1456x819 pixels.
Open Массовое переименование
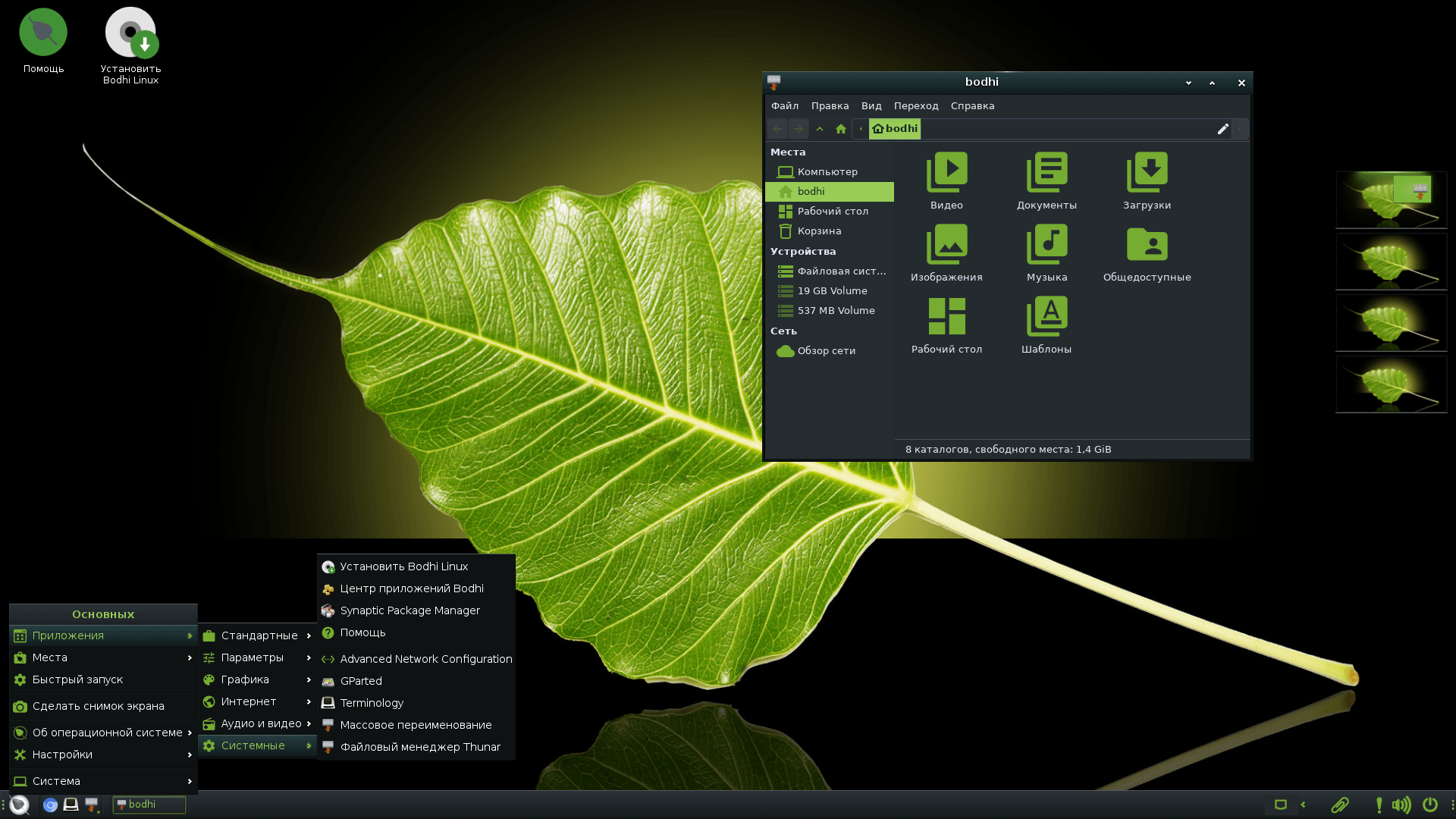[416, 725]
